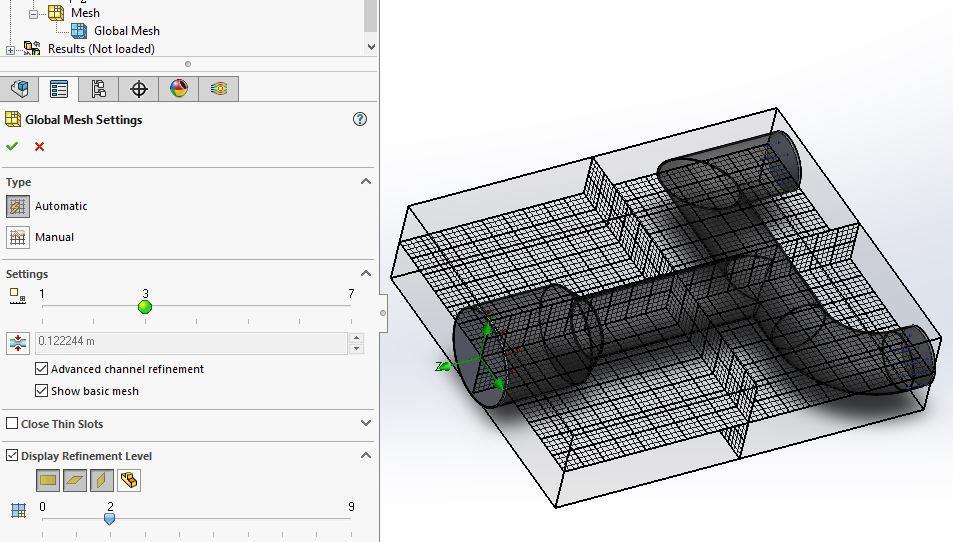Select the Manual mesh type icon

(18, 238)
